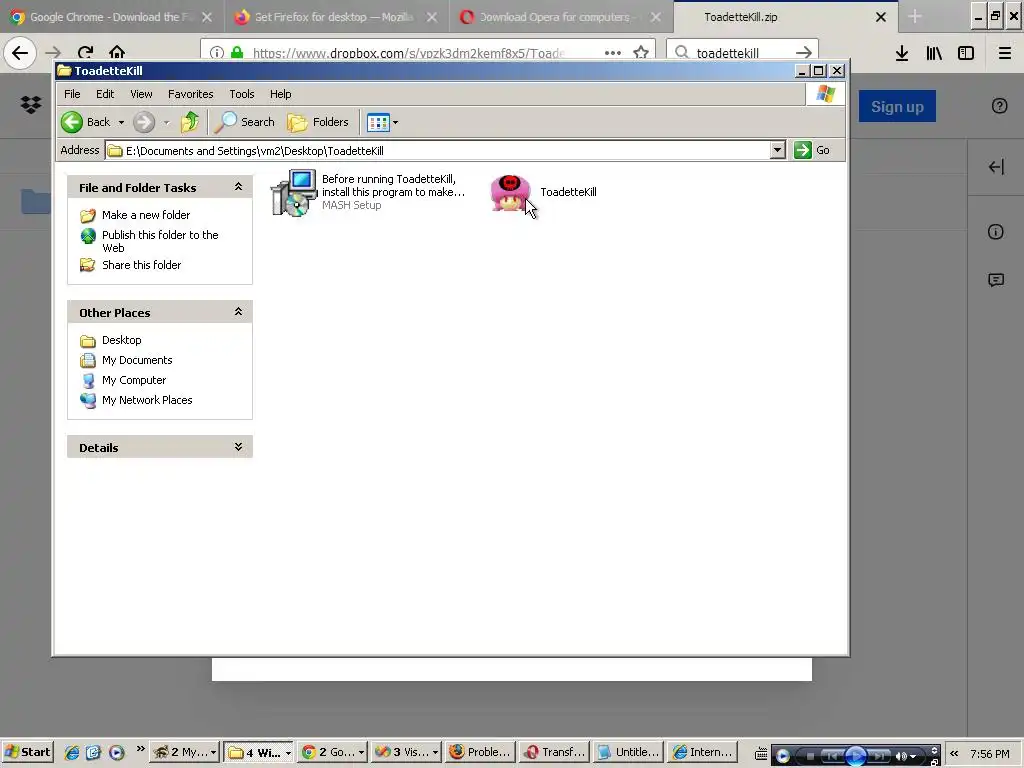This screenshot has height=768, width=1024.
Task: Expand hidden system tray icons
Action: pos(954,753)
